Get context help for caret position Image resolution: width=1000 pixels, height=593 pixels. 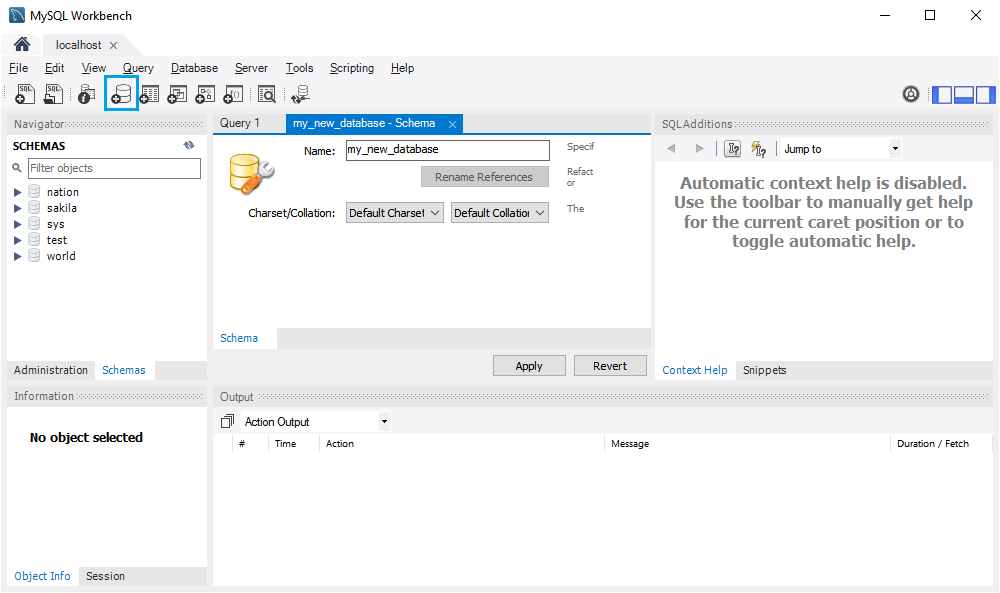click(733, 149)
